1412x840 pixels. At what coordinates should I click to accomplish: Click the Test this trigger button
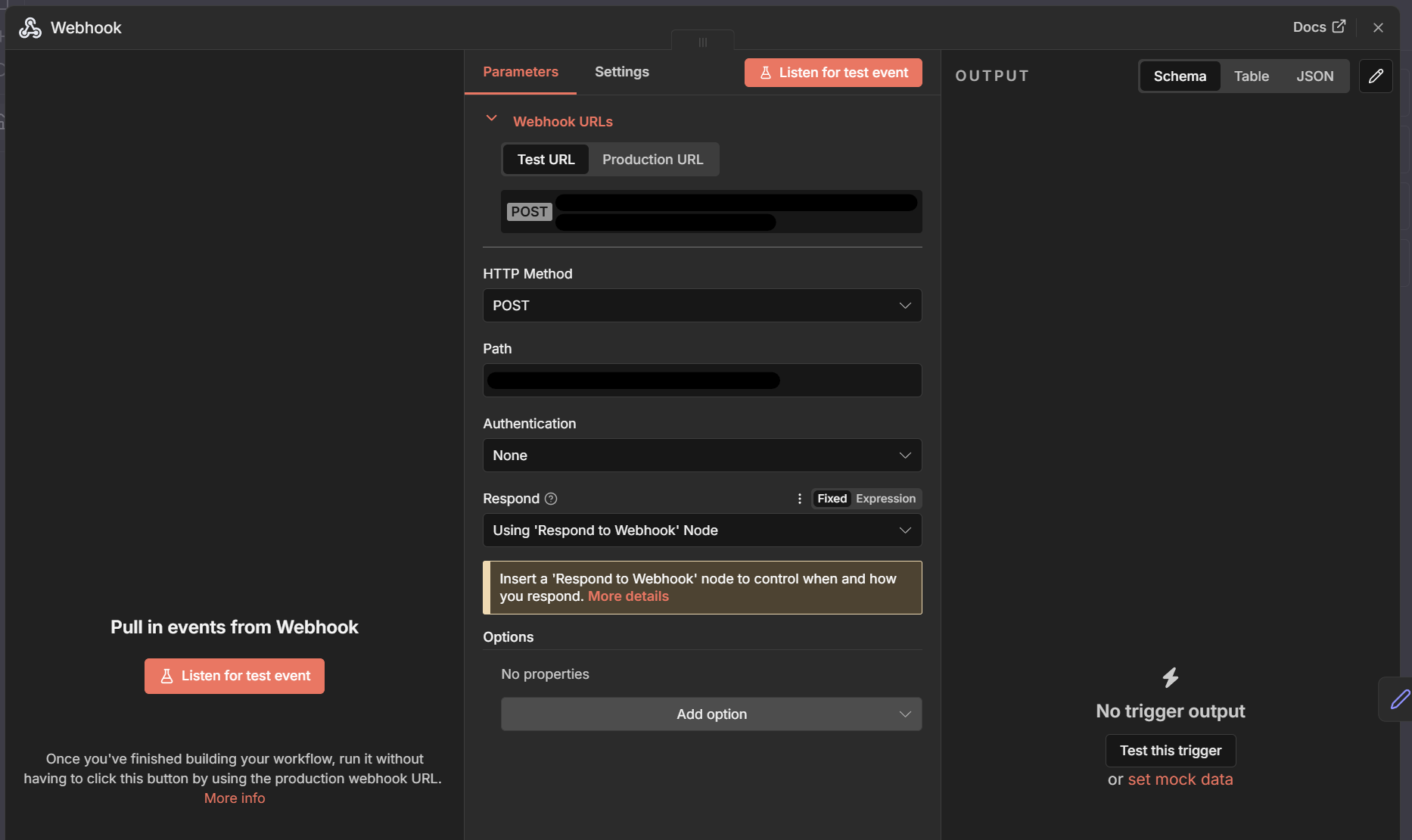click(x=1170, y=751)
